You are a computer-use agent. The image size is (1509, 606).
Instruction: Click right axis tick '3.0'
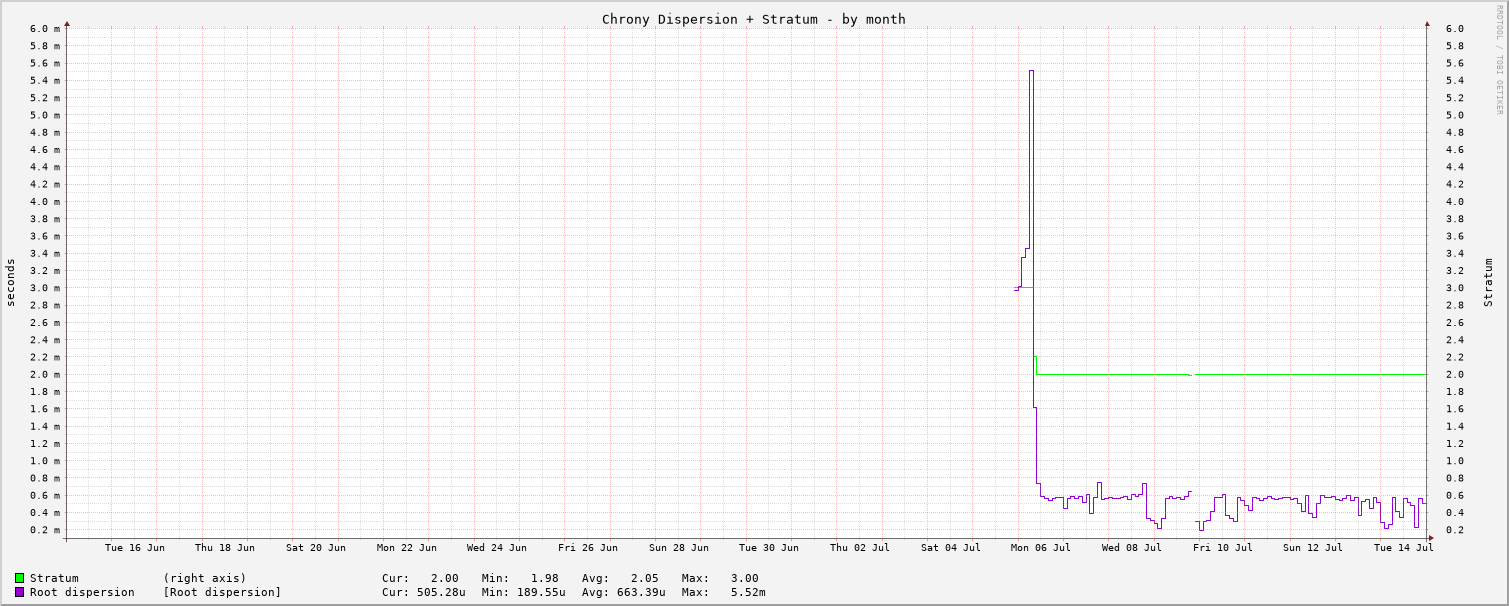coord(1455,288)
